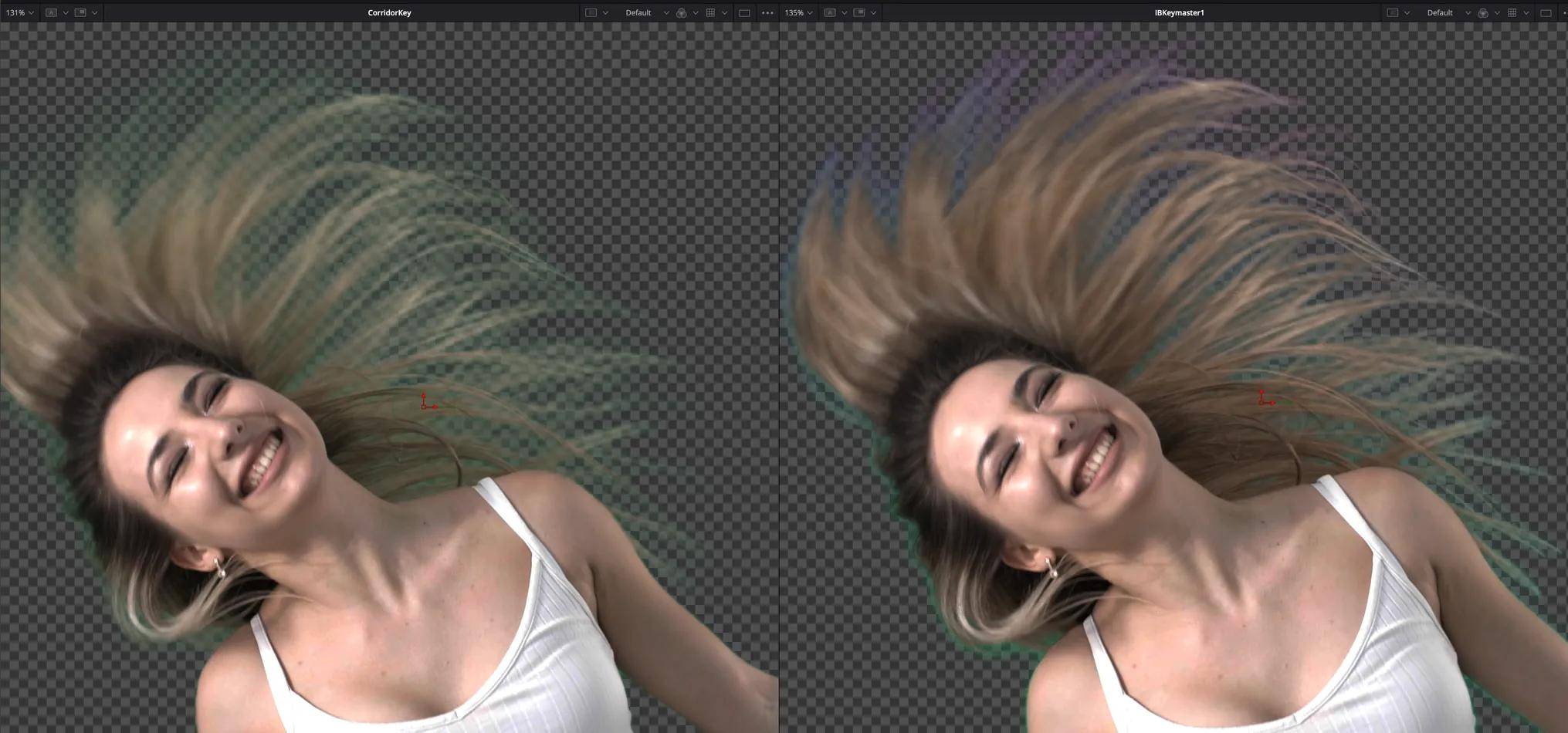Expand region of interest options in IBKeymaster1 viewer
Image resolution: width=1568 pixels, height=733 pixels.
click(1407, 12)
